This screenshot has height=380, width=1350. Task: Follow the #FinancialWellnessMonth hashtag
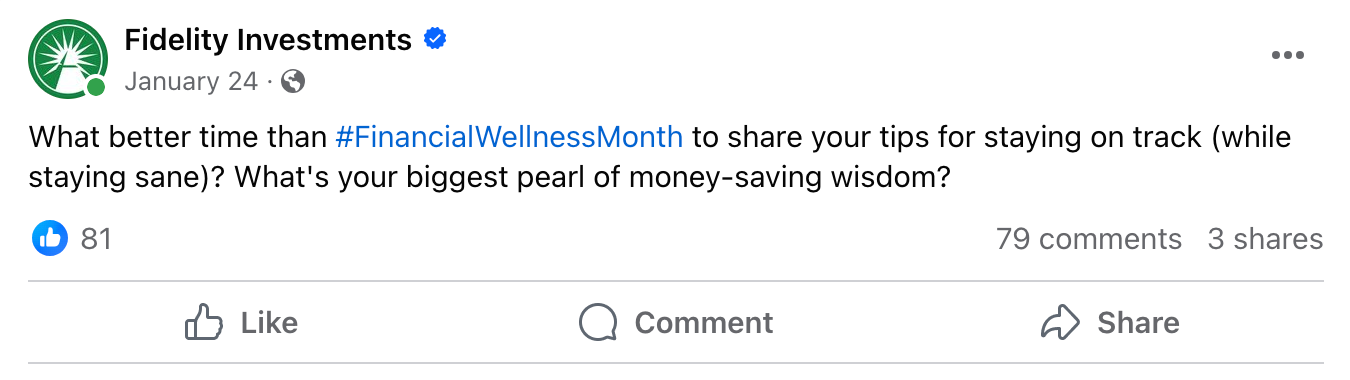(x=510, y=136)
